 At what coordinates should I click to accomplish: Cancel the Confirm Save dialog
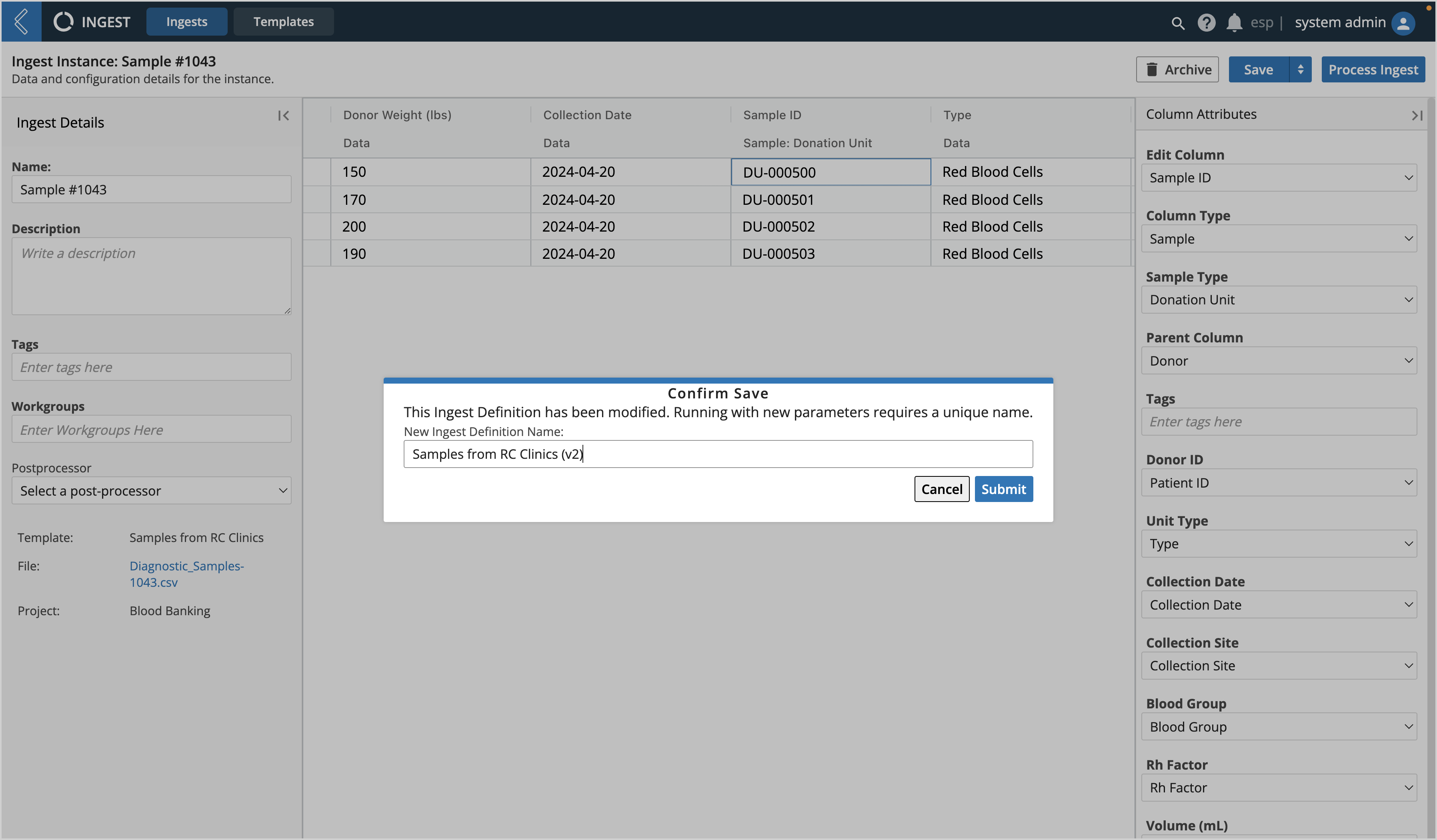tap(941, 489)
